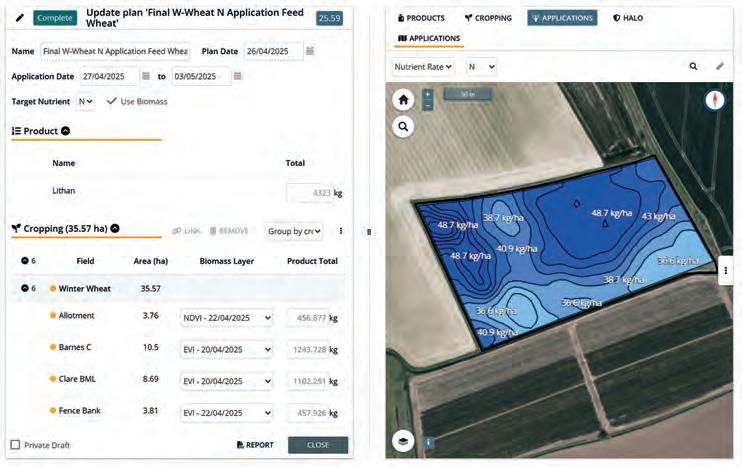742x467 pixels.
Task: Enable the Private Draft checkbox
Action: [x=15, y=445]
